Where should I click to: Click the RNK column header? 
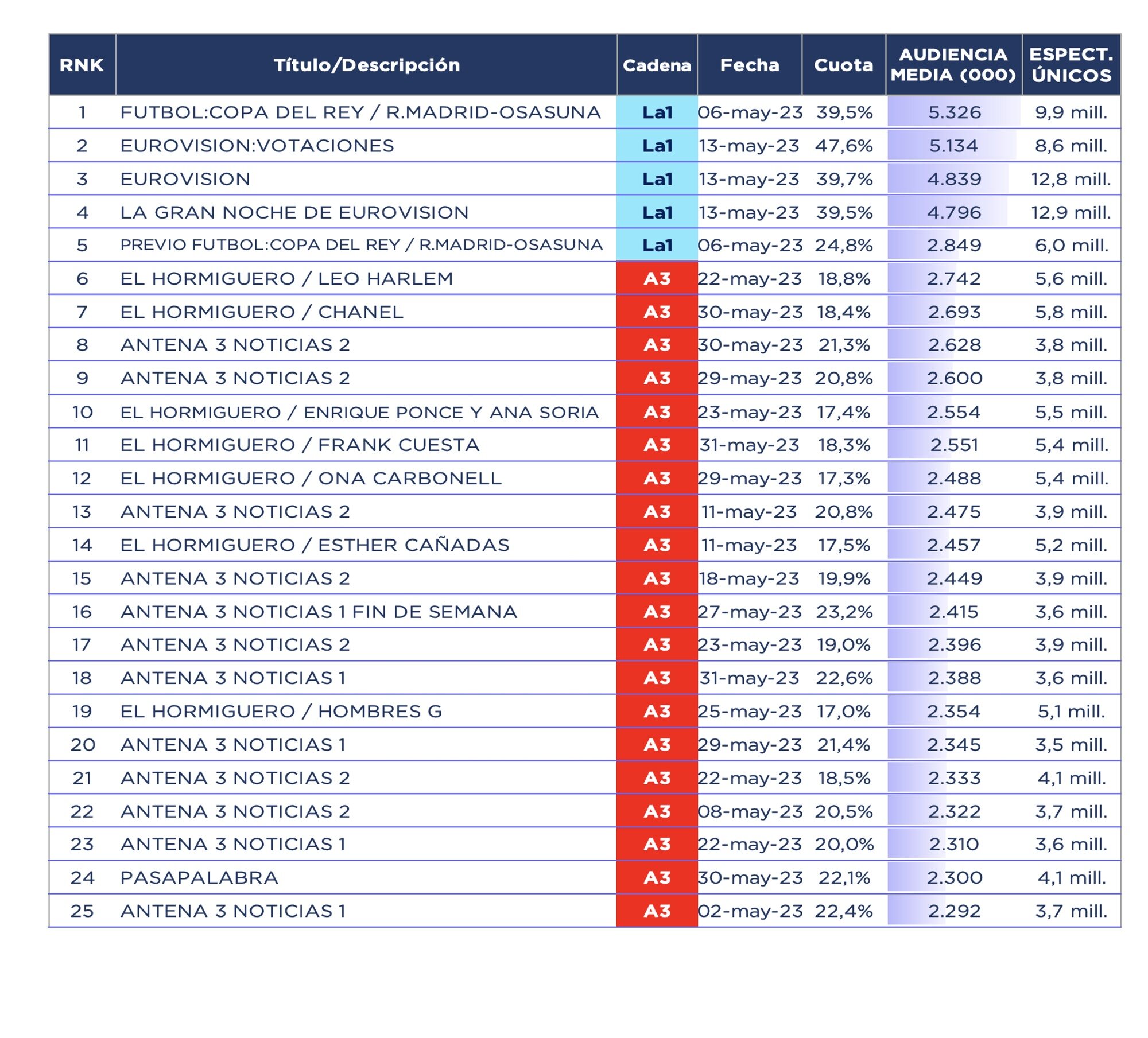(x=82, y=65)
